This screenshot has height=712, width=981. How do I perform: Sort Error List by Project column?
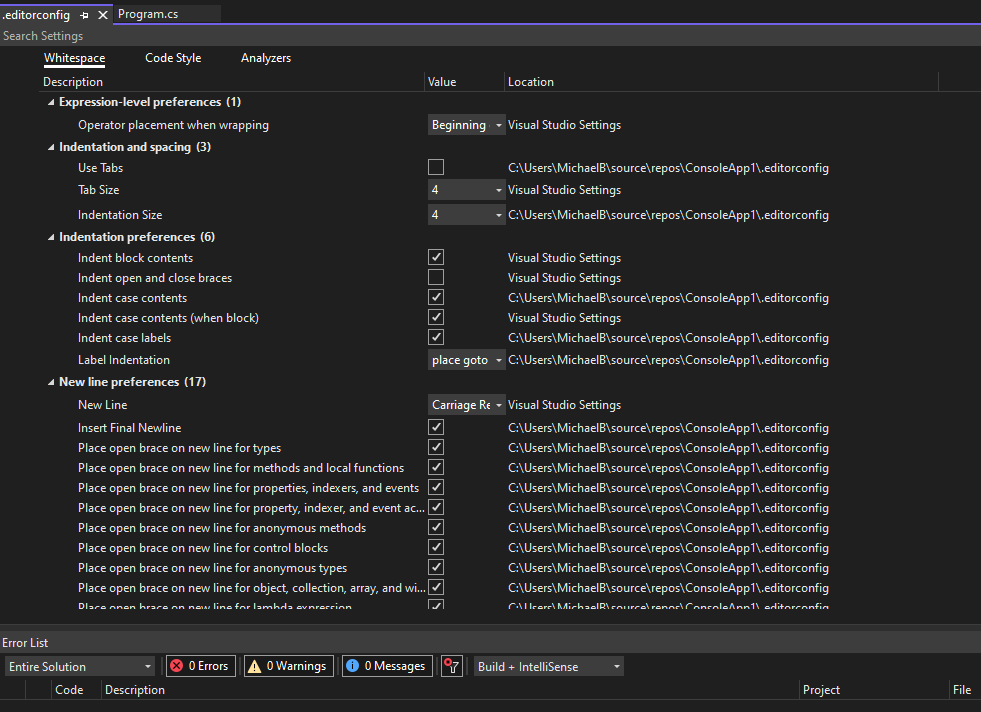click(821, 690)
